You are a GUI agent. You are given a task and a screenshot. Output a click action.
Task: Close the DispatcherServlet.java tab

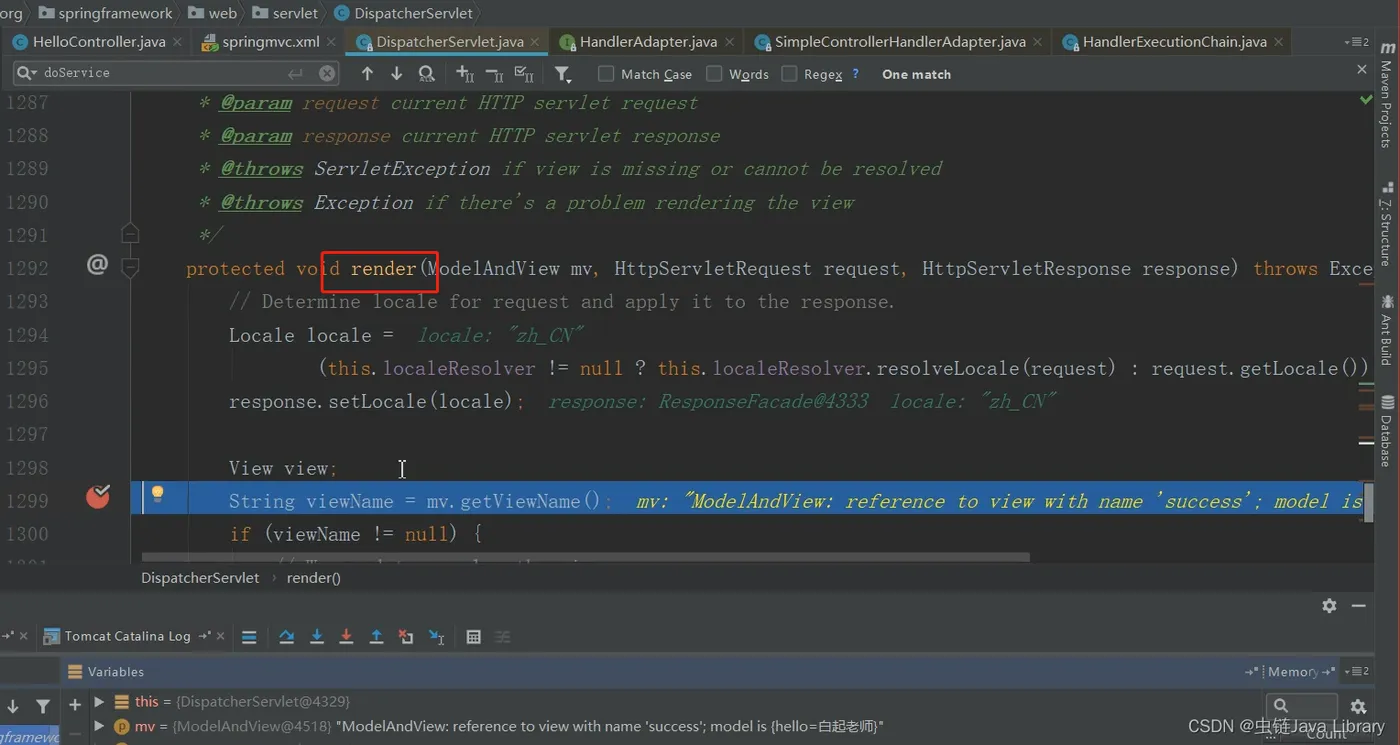pos(535,42)
